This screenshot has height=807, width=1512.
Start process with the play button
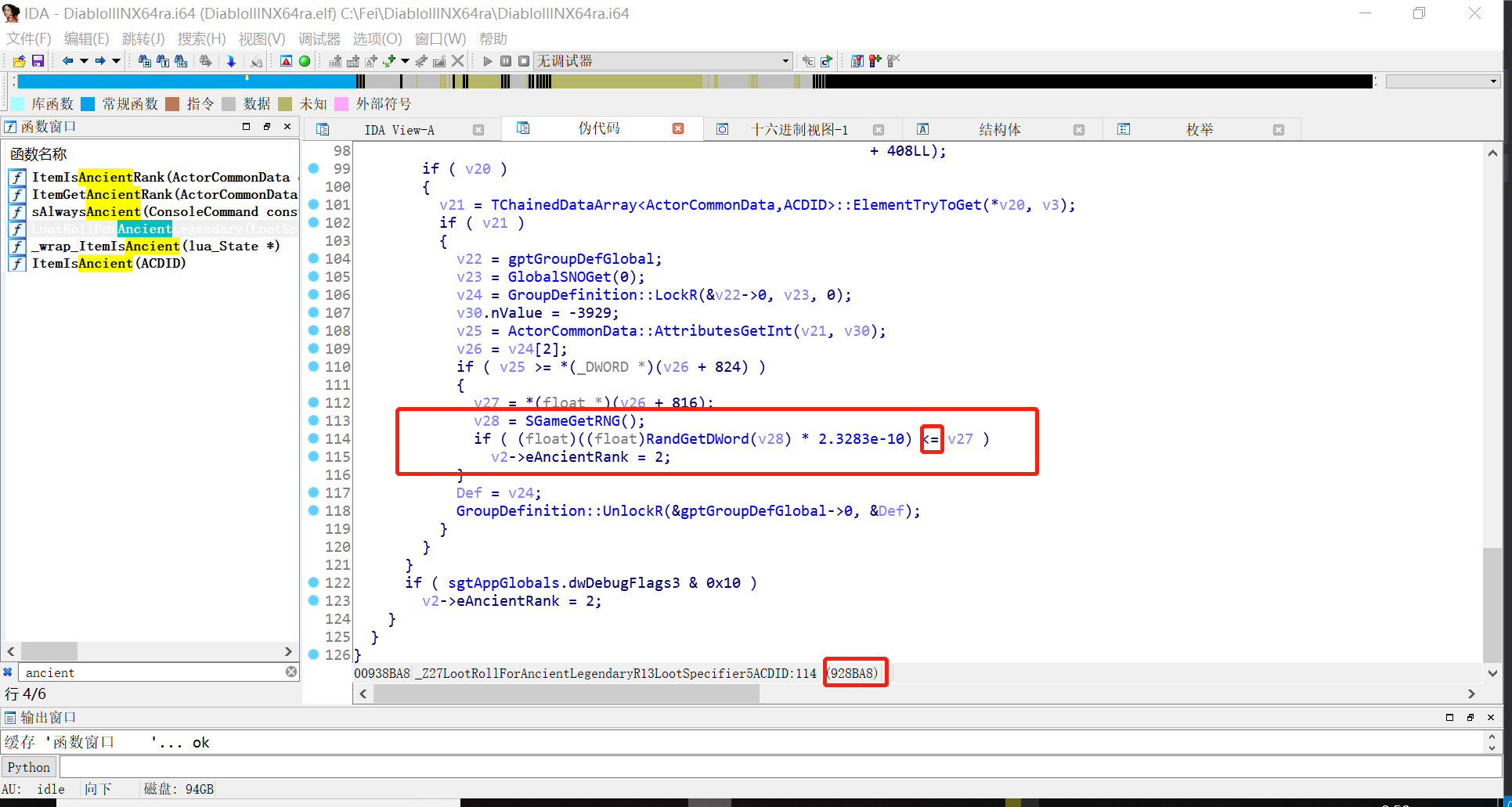tap(488, 61)
